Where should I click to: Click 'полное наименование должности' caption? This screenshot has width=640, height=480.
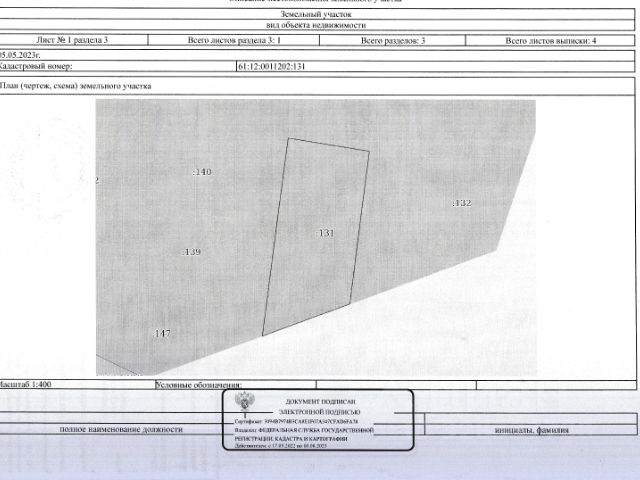121,429
